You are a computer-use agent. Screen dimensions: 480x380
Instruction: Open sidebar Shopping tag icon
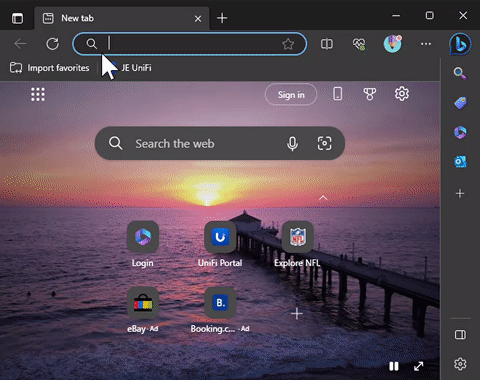coord(460,103)
